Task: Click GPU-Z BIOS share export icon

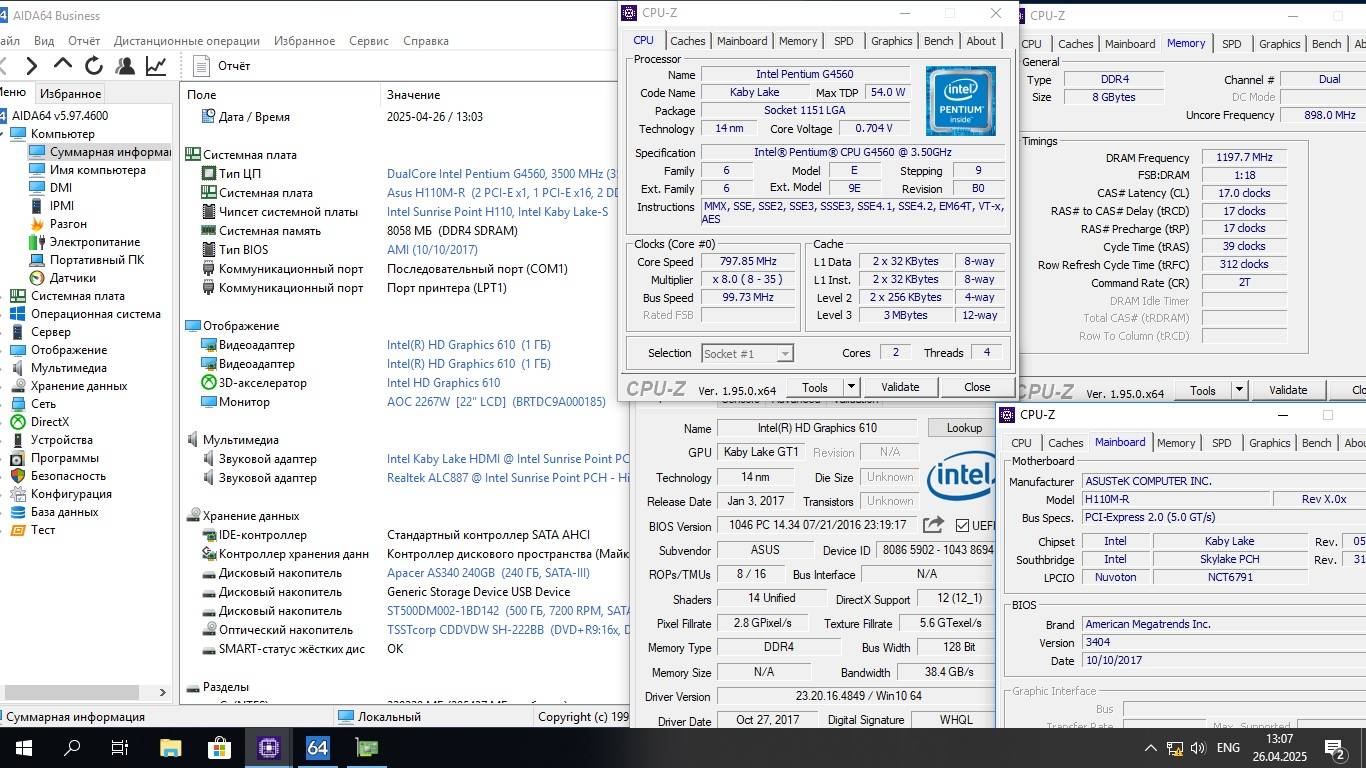Action: pyautogui.click(x=933, y=525)
